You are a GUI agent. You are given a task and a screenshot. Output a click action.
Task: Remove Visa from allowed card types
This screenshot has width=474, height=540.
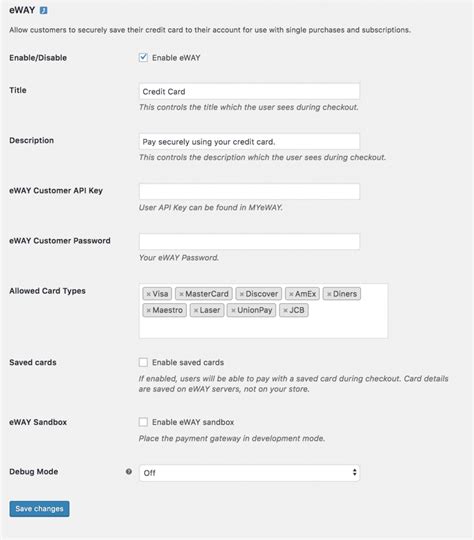tap(148, 294)
